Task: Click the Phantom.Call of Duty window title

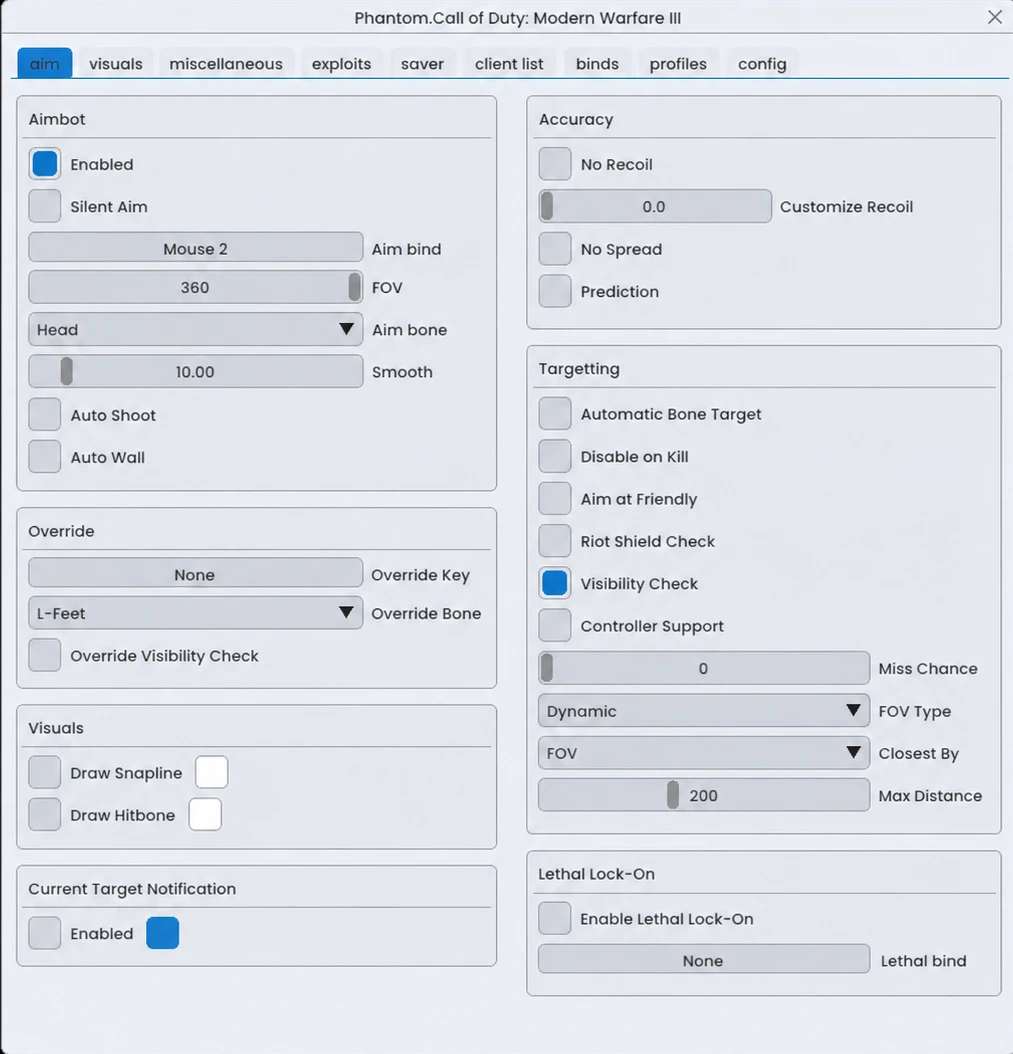Action: pos(518,18)
